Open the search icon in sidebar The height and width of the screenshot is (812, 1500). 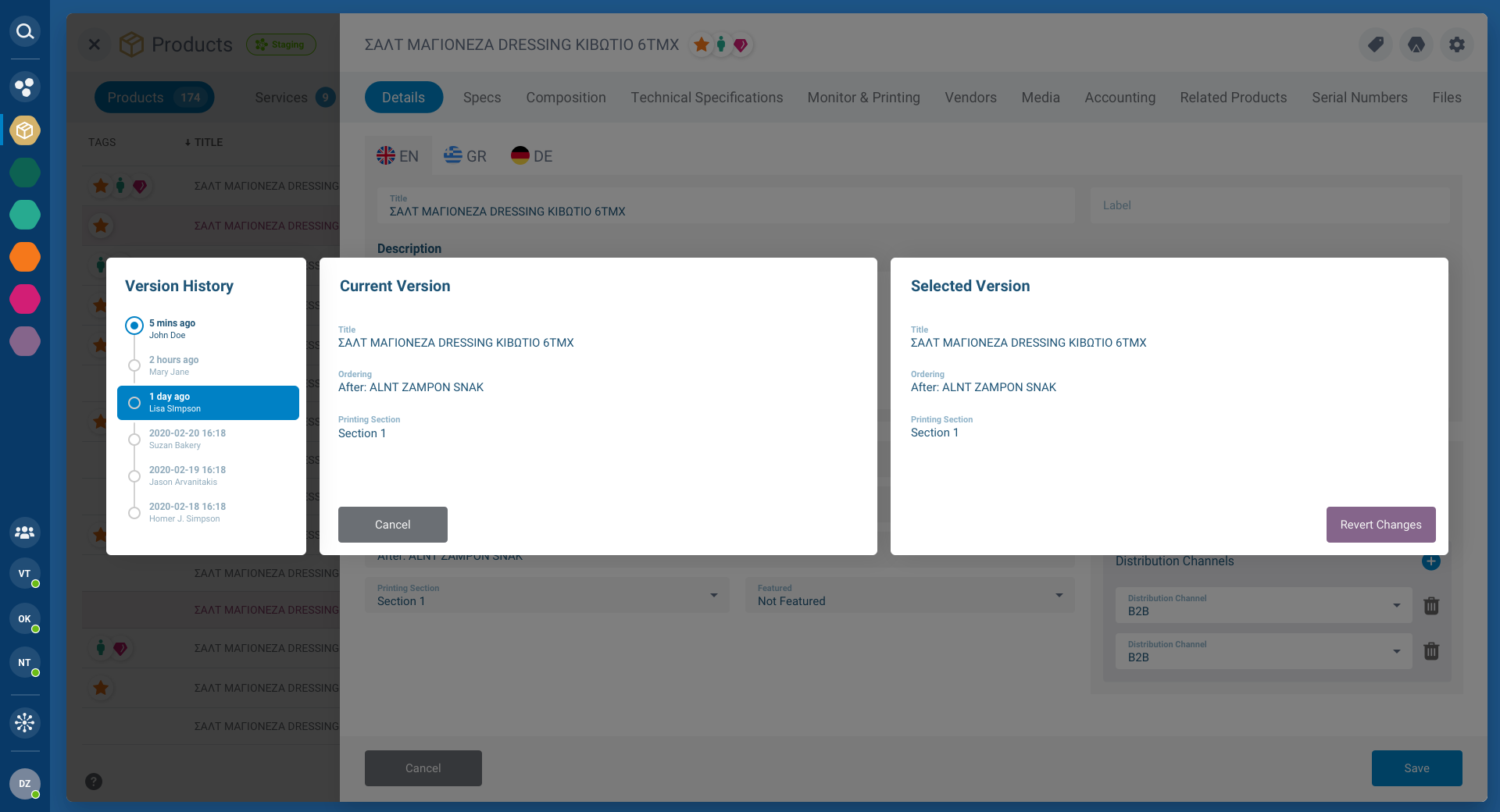pyautogui.click(x=25, y=31)
